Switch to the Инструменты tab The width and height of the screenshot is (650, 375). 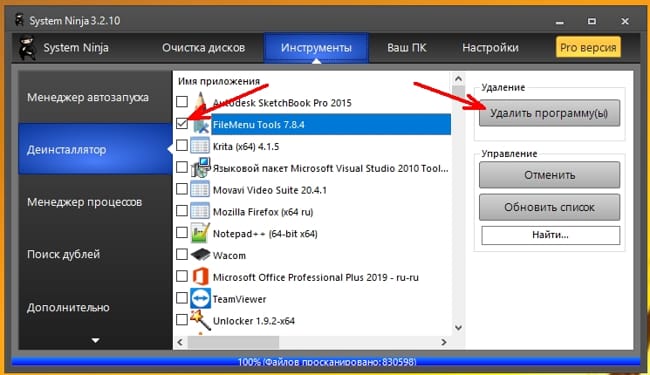(316, 48)
